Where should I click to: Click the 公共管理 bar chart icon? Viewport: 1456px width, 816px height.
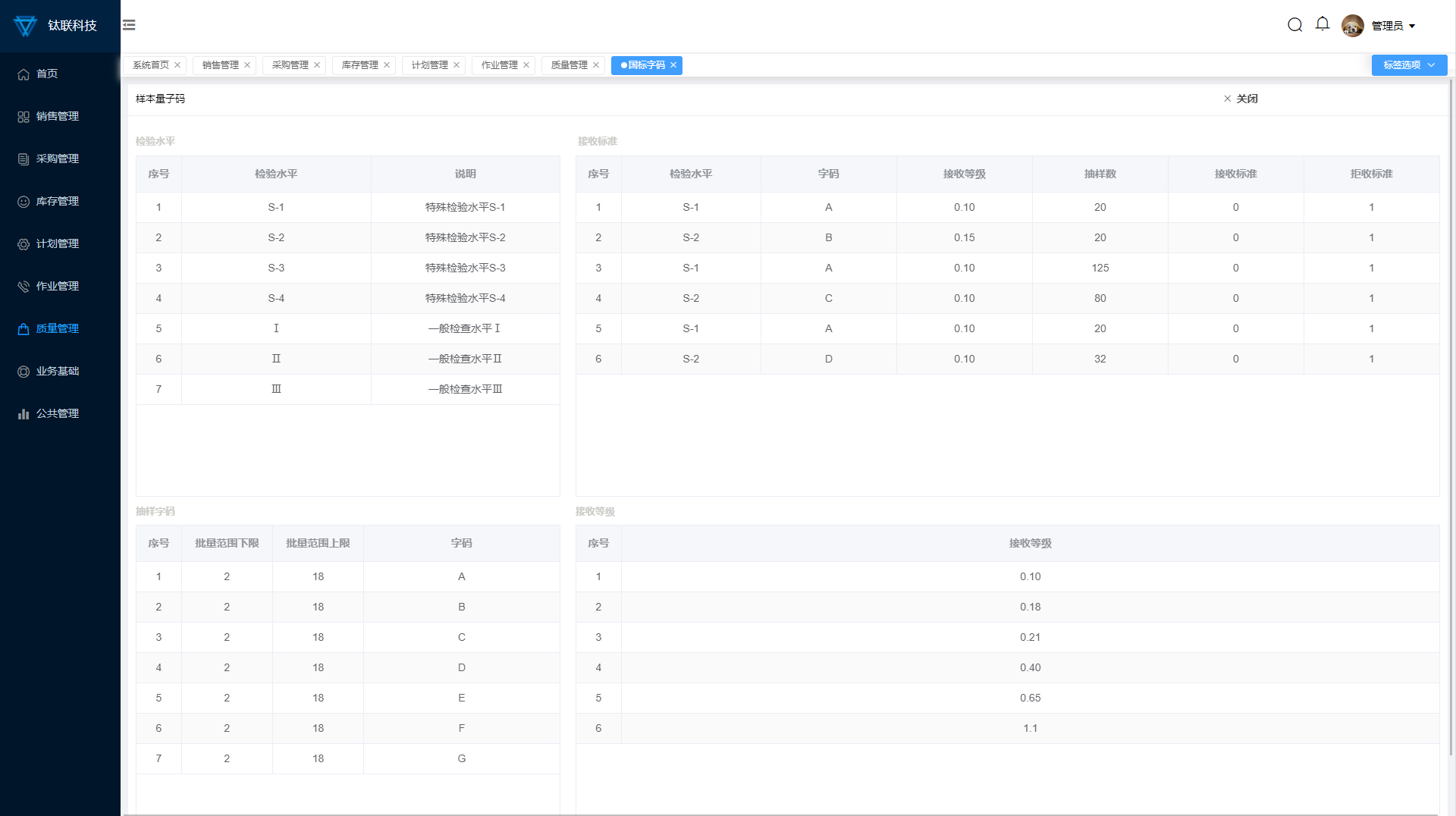24,414
